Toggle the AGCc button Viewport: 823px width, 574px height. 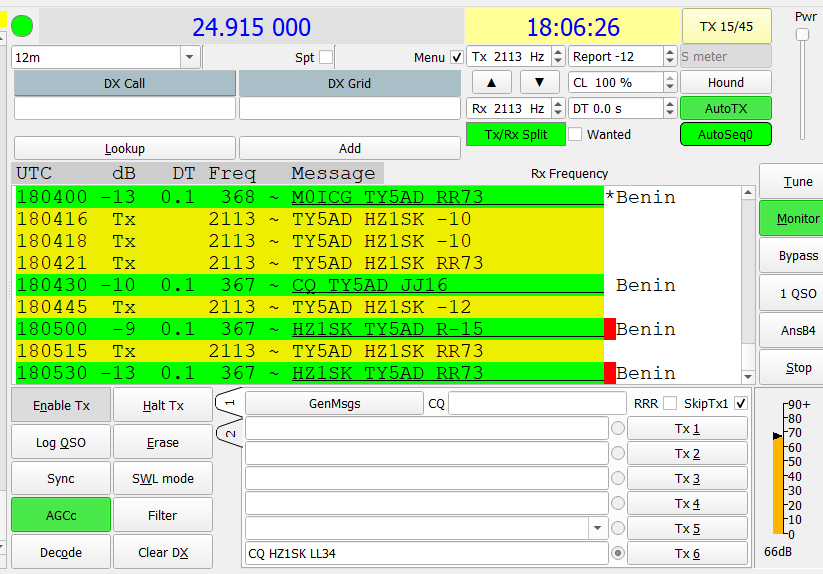point(61,515)
